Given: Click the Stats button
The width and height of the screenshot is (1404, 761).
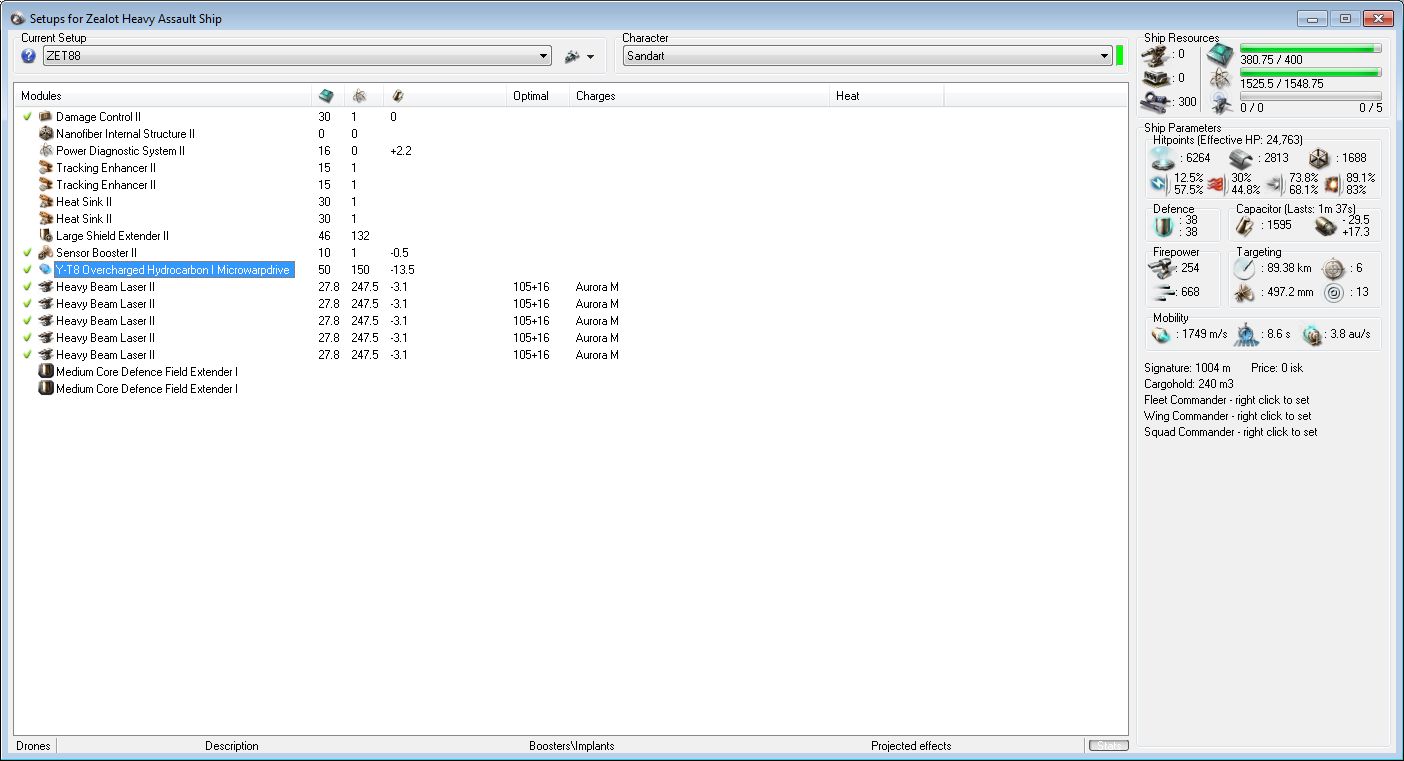Looking at the screenshot, I should 1108,746.
